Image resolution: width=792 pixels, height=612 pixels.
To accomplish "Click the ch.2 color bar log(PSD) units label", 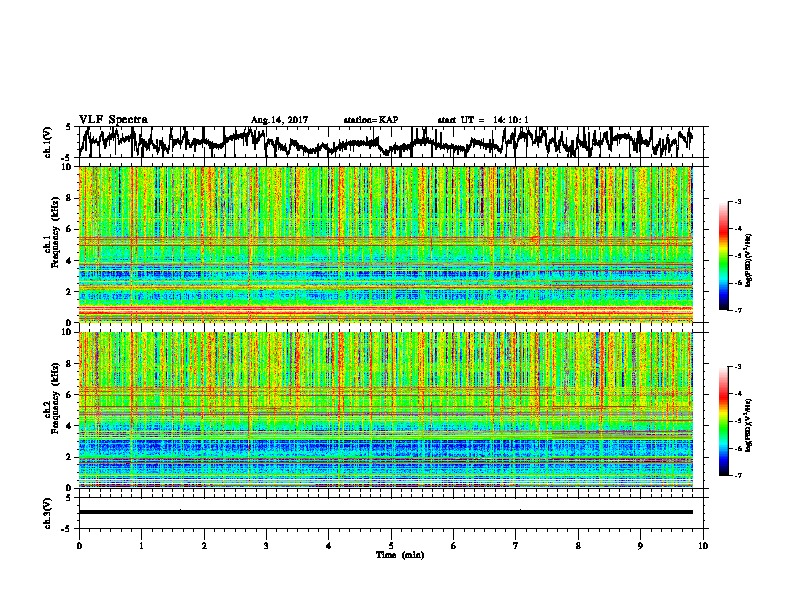I will [749, 425].
